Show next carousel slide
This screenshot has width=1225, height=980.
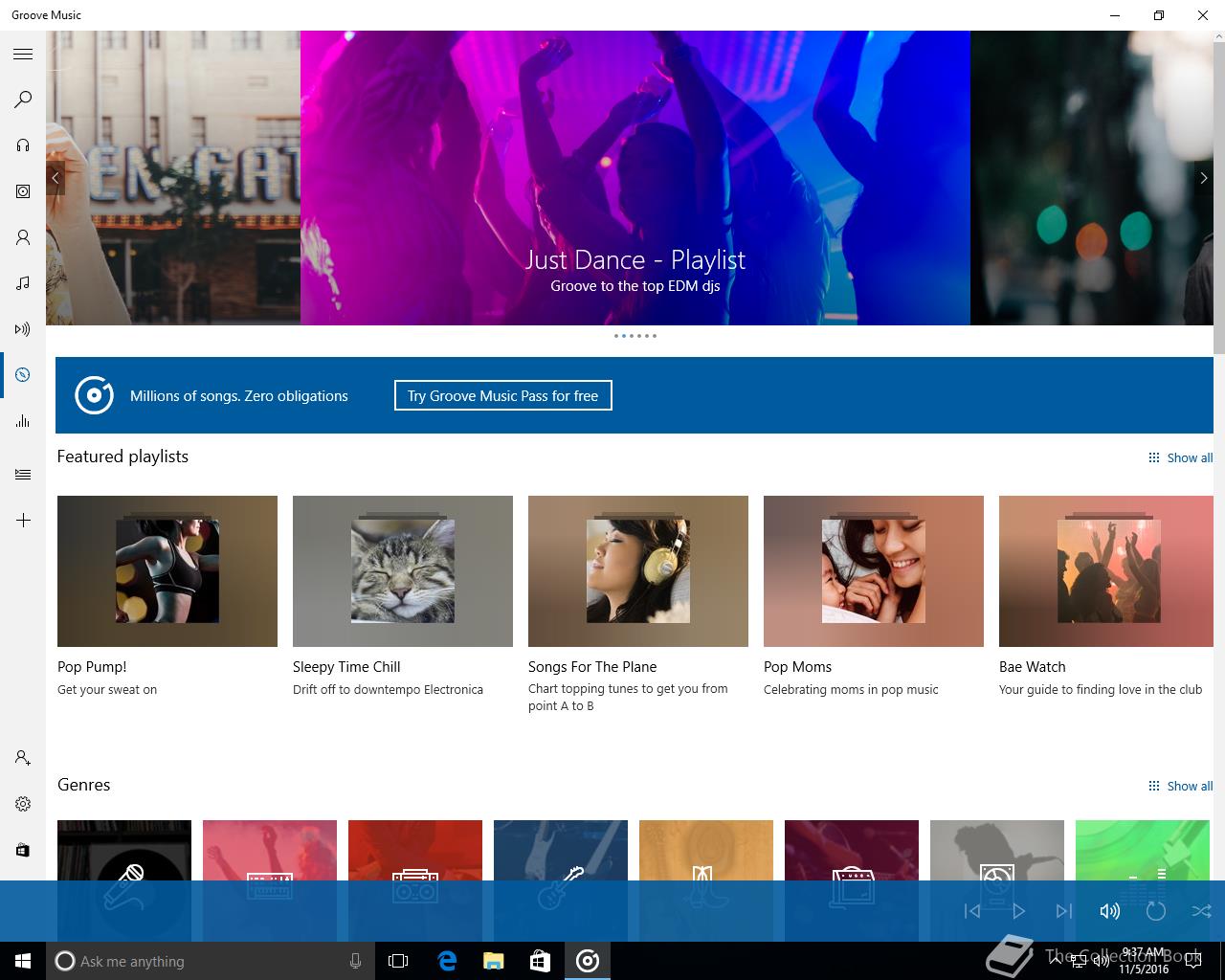coord(1204,178)
